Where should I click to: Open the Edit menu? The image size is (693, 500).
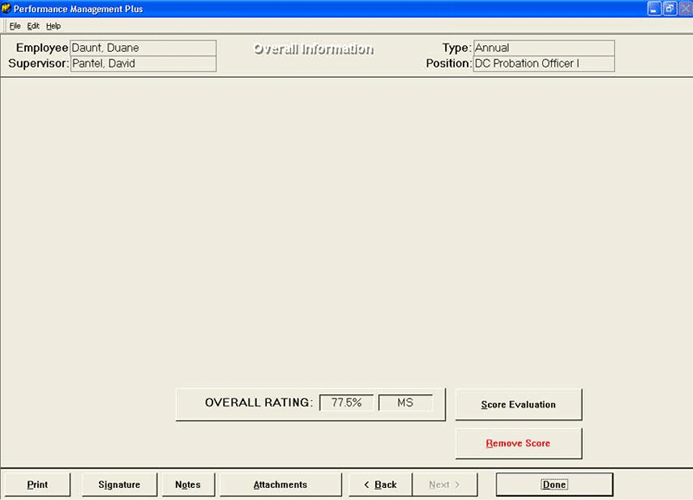click(x=33, y=26)
